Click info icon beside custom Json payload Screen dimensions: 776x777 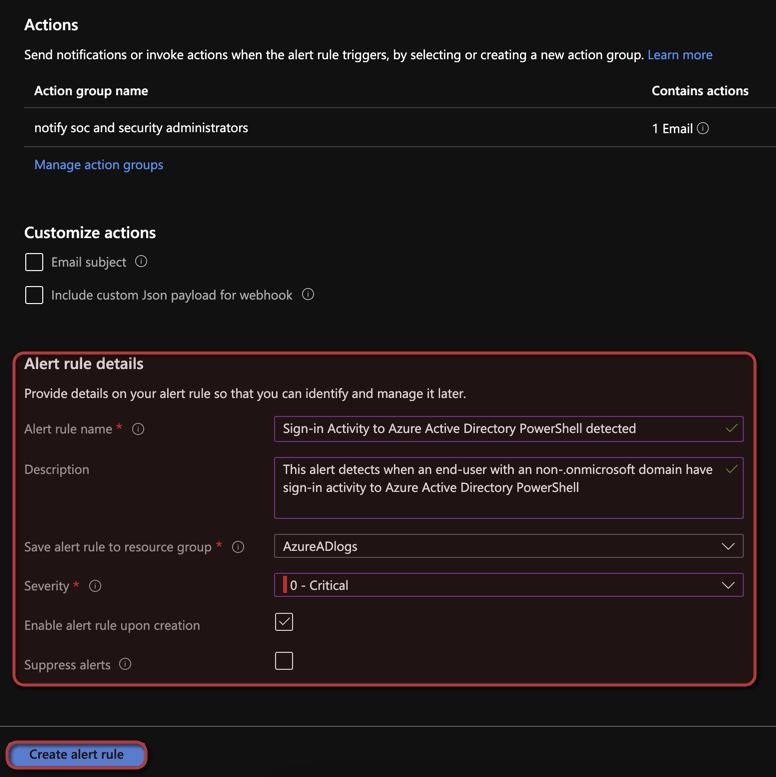(308, 294)
